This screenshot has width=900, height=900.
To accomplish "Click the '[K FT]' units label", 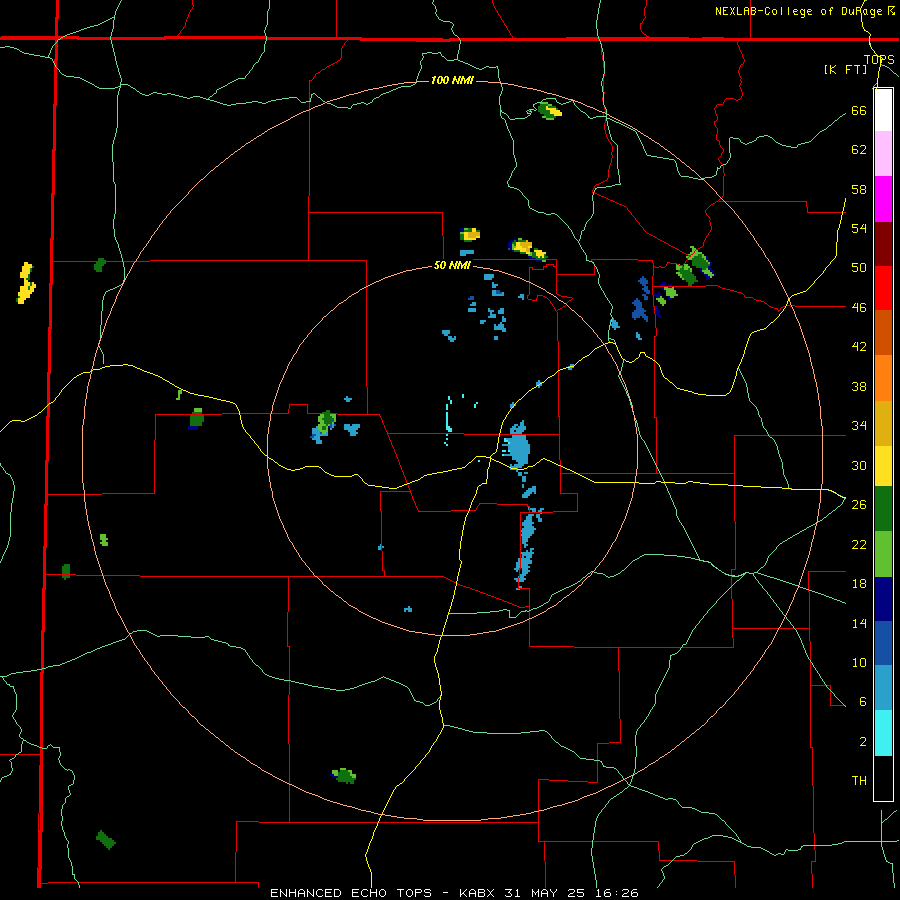I will (x=845, y=70).
